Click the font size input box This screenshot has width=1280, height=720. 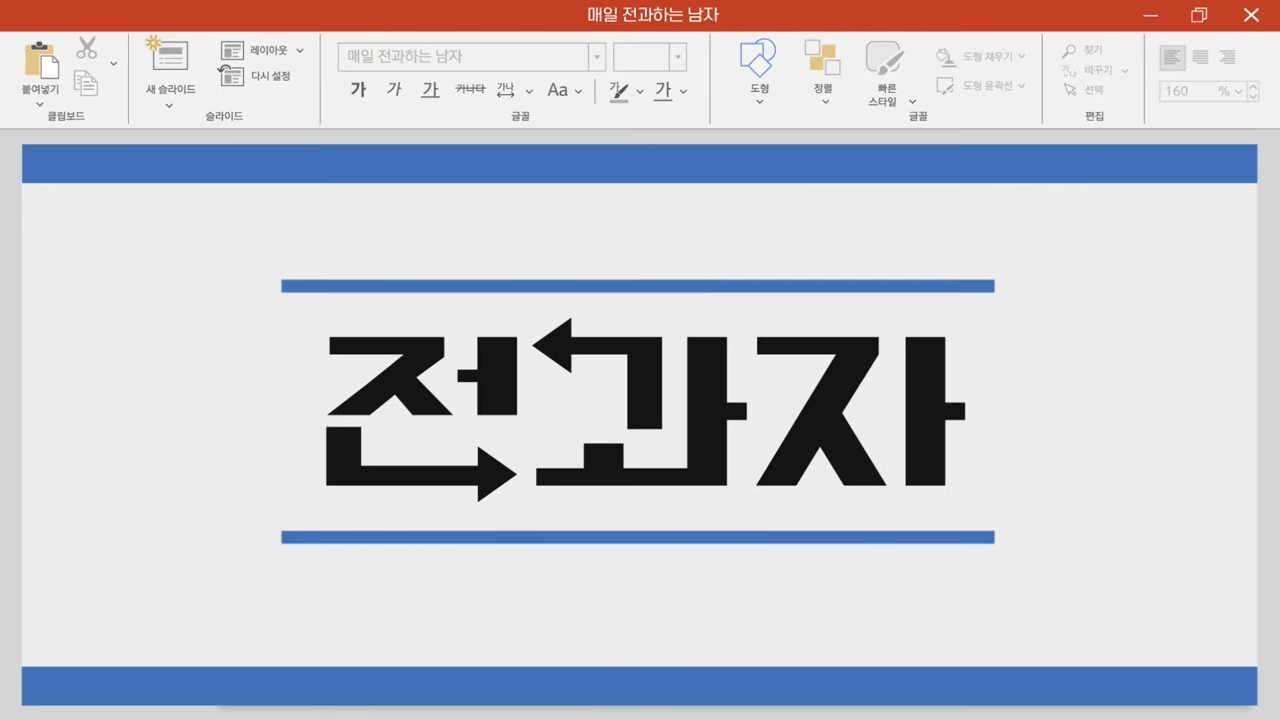click(641, 56)
